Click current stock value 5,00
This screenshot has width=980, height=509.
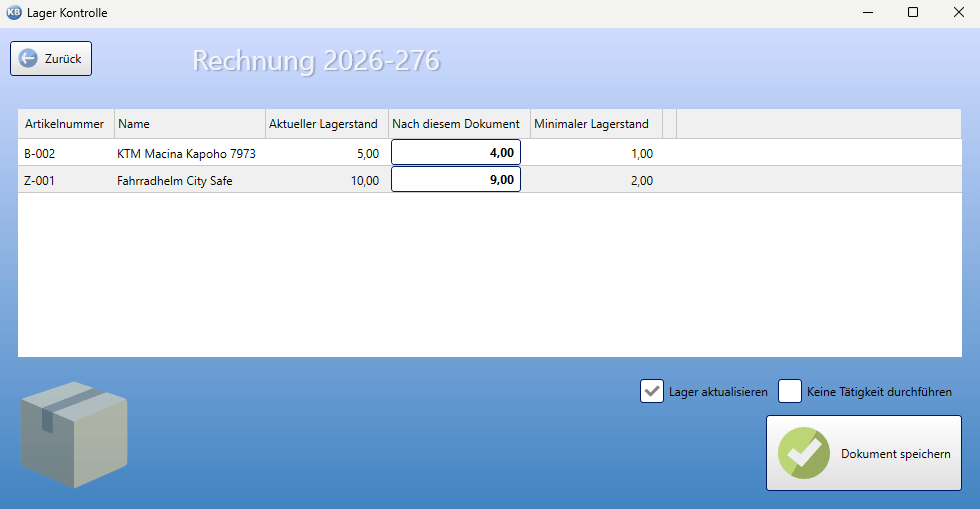coord(368,154)
